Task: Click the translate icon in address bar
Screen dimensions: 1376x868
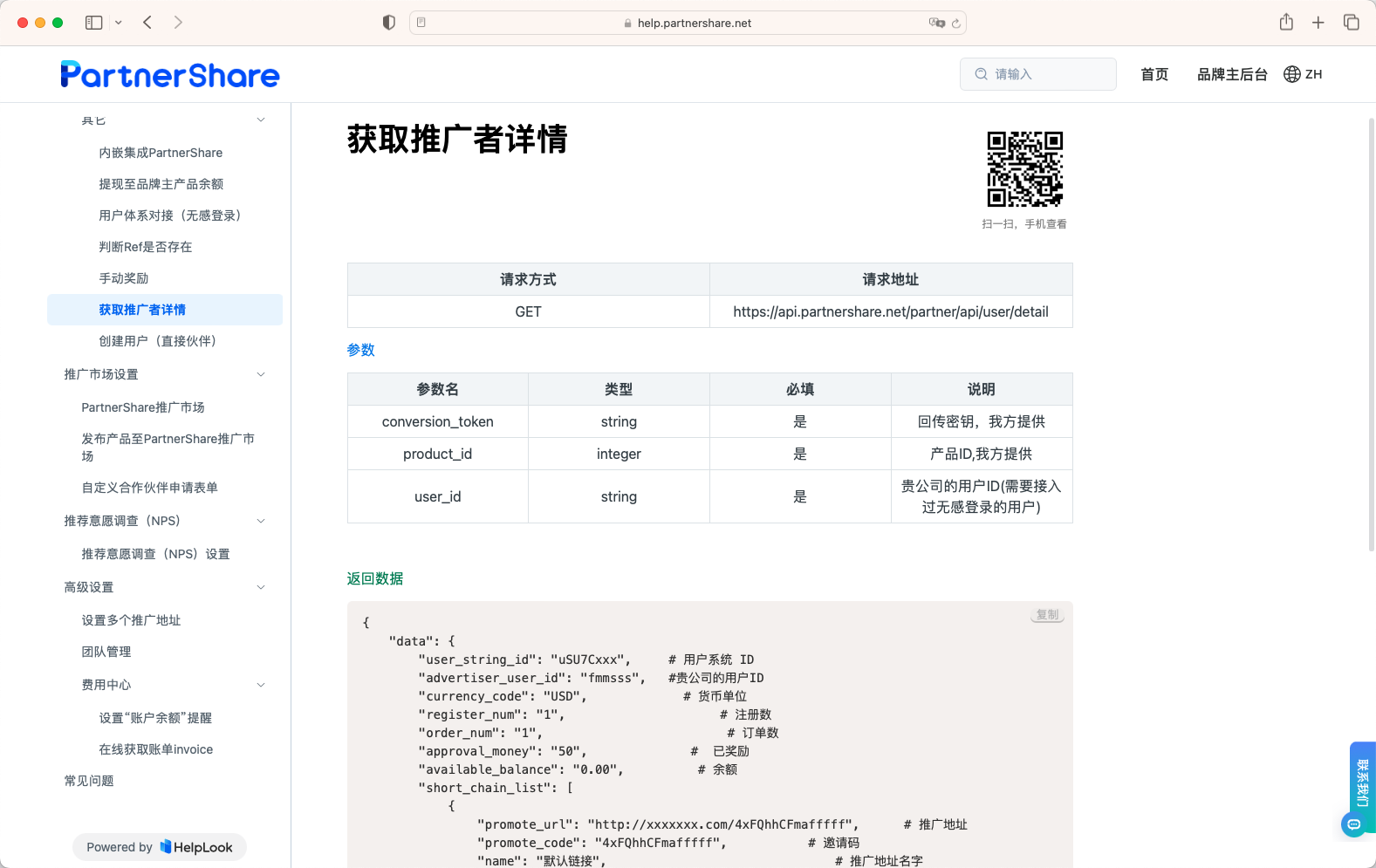Action: click(936, 23)
